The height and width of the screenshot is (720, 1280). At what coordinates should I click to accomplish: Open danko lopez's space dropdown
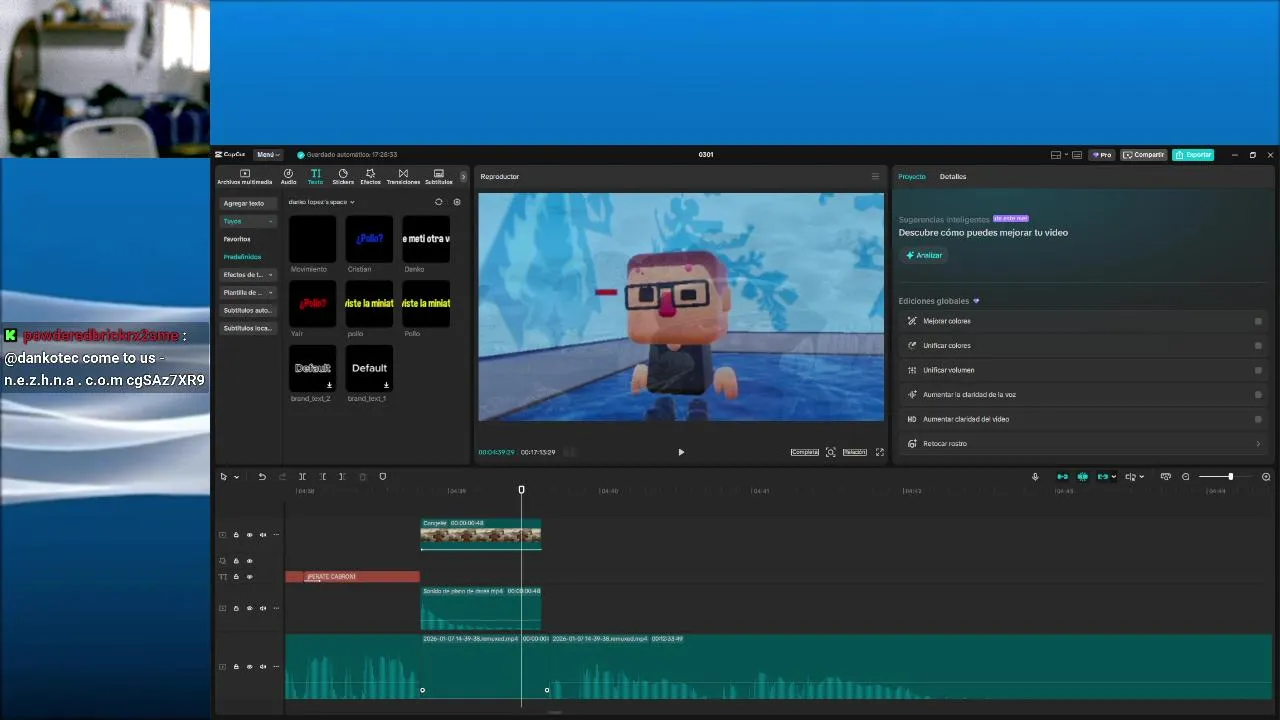coord(321,202)
